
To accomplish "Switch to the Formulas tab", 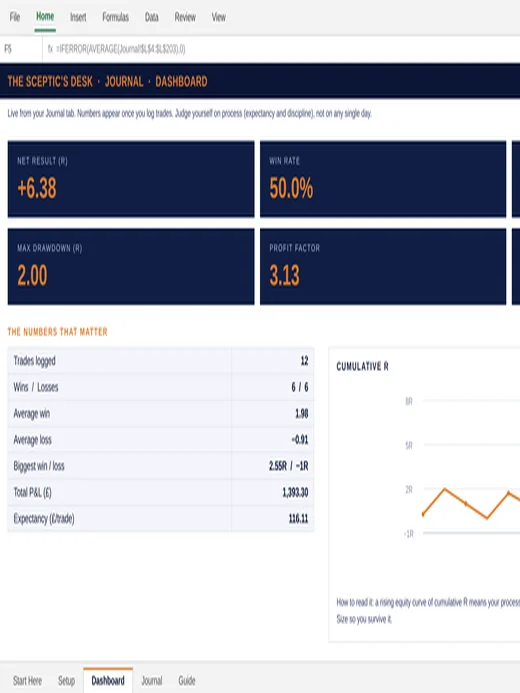I will [115, 17].
